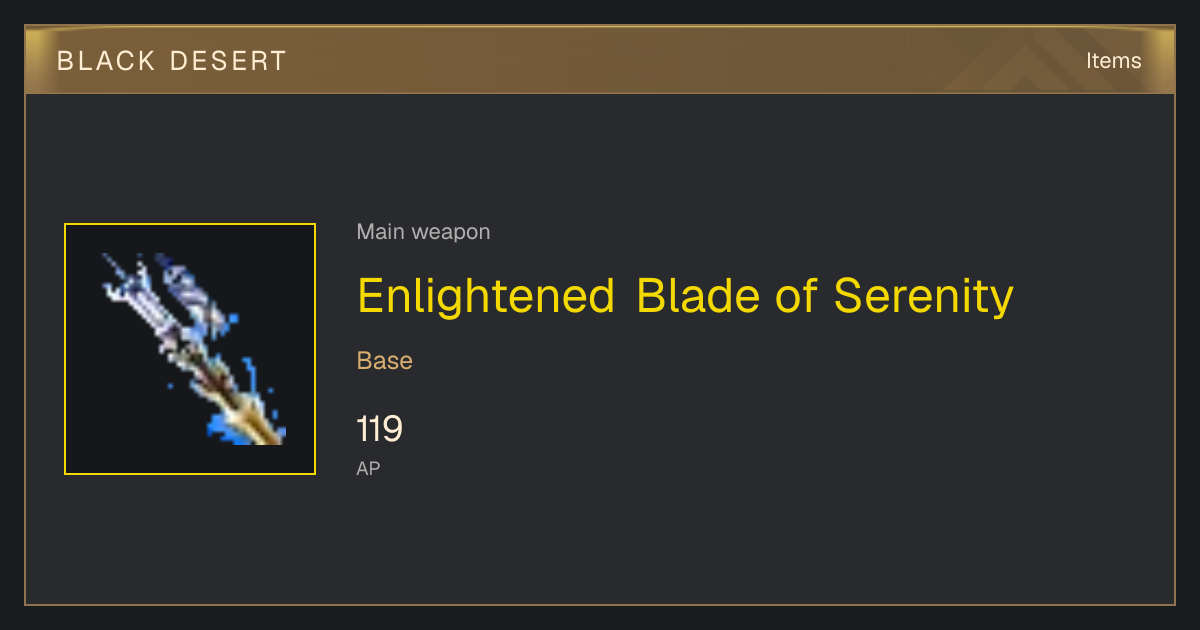
Task: Choose the Base enhancement level label
Action: point(385,361)
